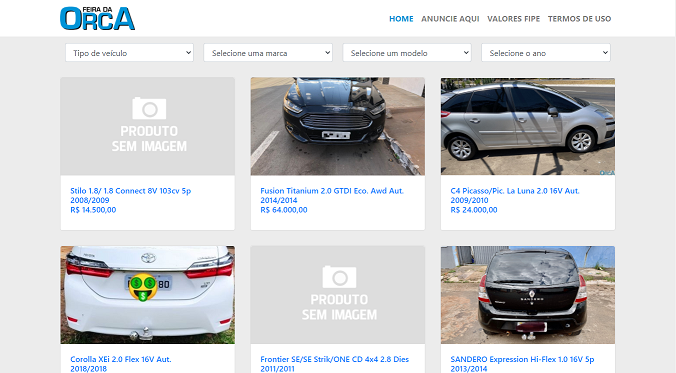The height and width of the screenshot is (373, 676).
Task: Click camera placeholder icon on Stilo listing
Action: (149, 108)
